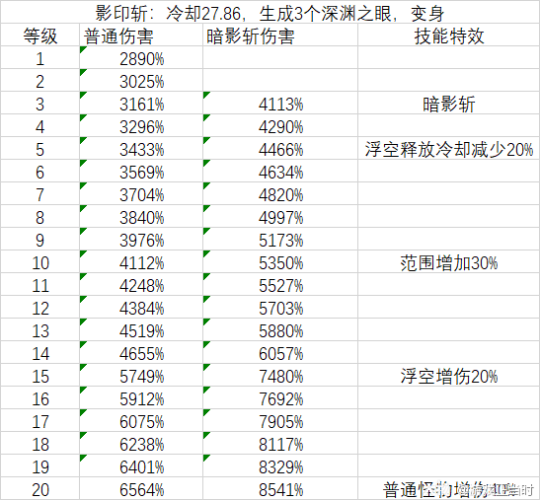Select the title cell '影印斩：冷却27.86'
The image size is (540, 500).
(x=270, y=12)
